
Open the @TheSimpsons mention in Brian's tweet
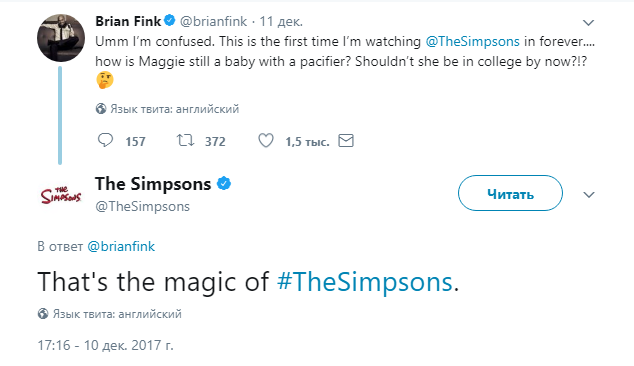tap(472, 41)
